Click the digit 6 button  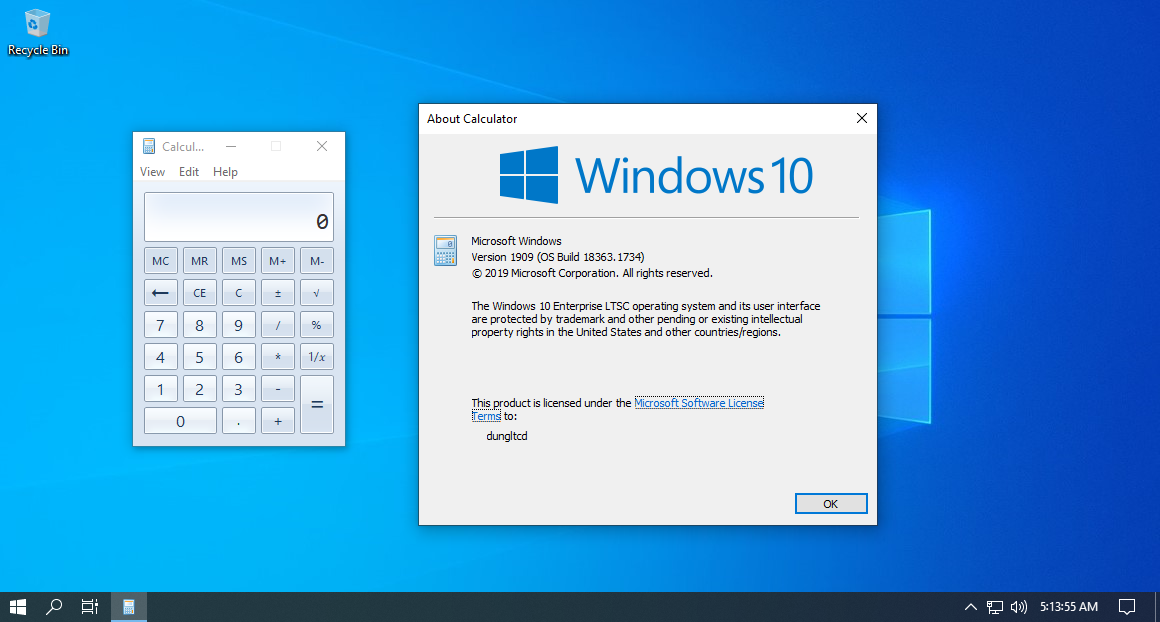[x=239, y=357]
